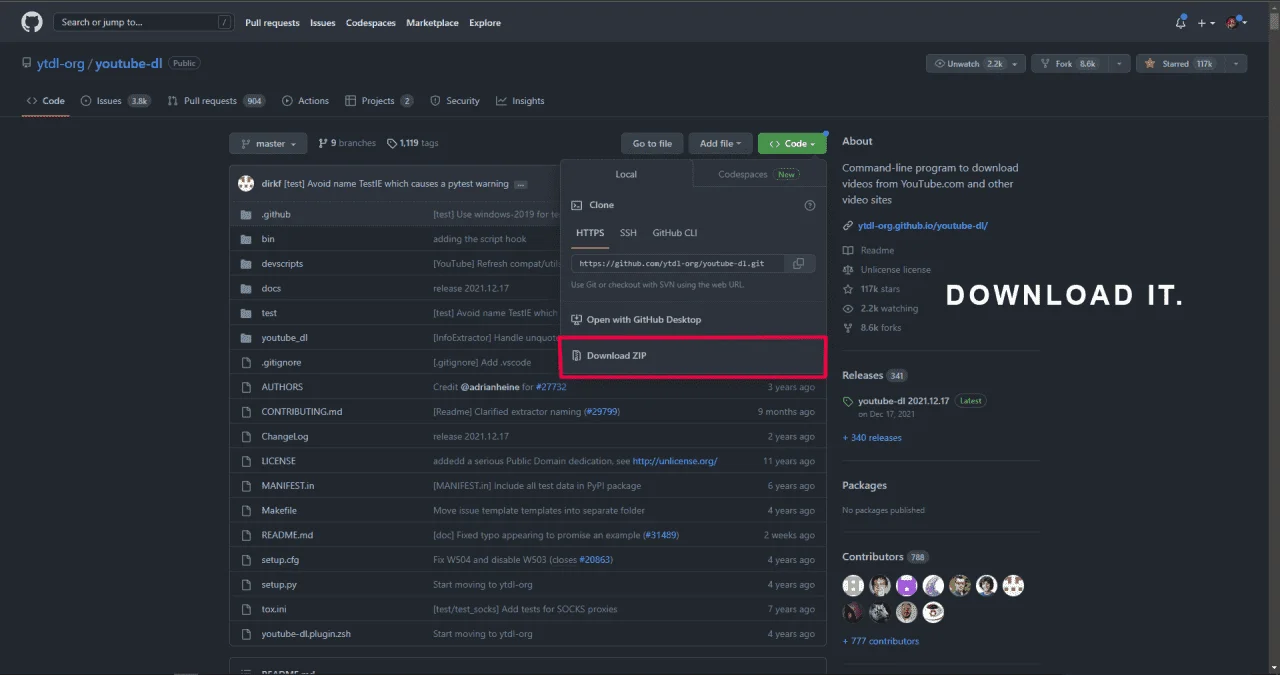
Task: Select the GitHub CLI clone option
Action: click(x=675, y=233)
